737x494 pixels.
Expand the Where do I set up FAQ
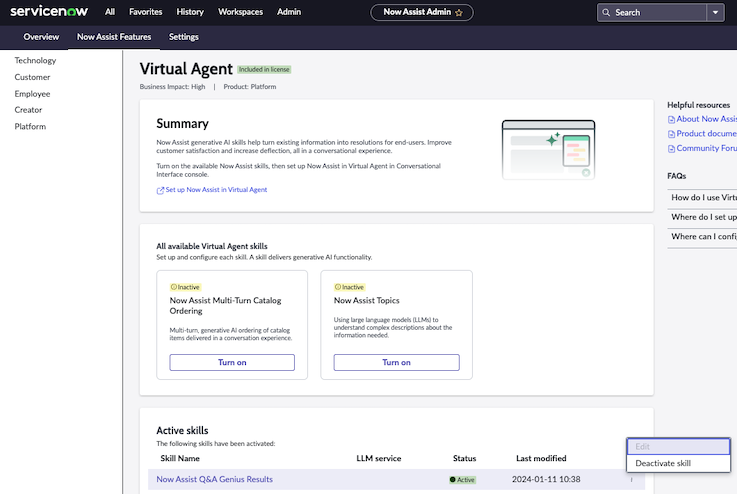[702, 217]
